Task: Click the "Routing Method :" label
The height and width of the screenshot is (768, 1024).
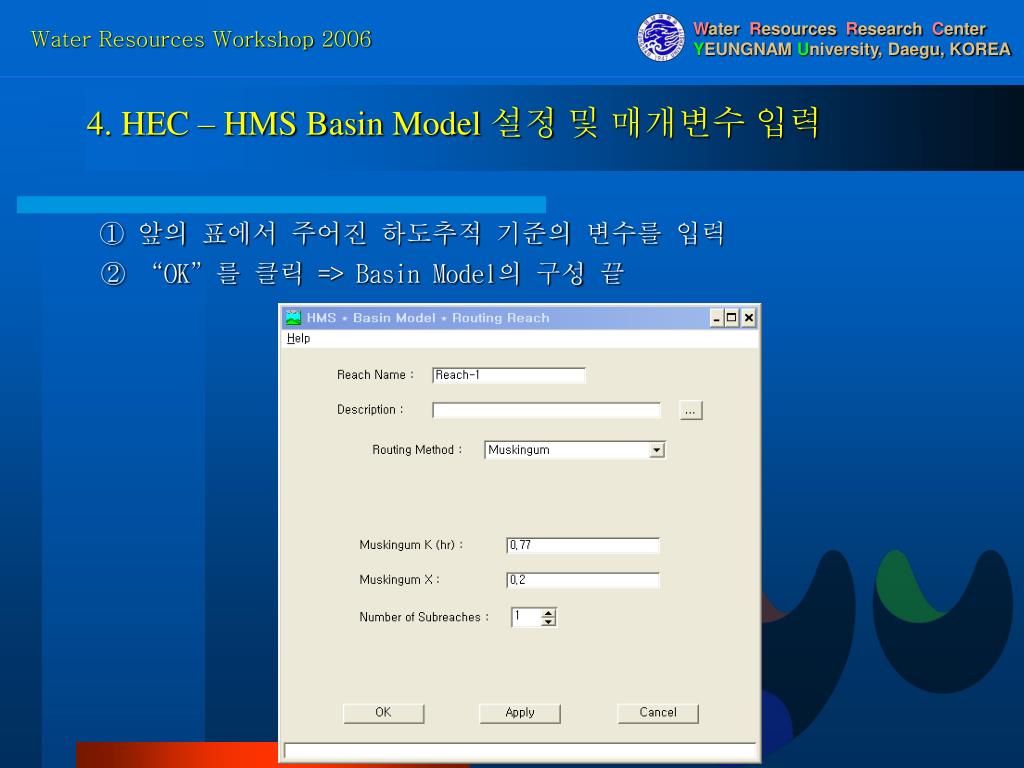Action: (x=417, y=450)
